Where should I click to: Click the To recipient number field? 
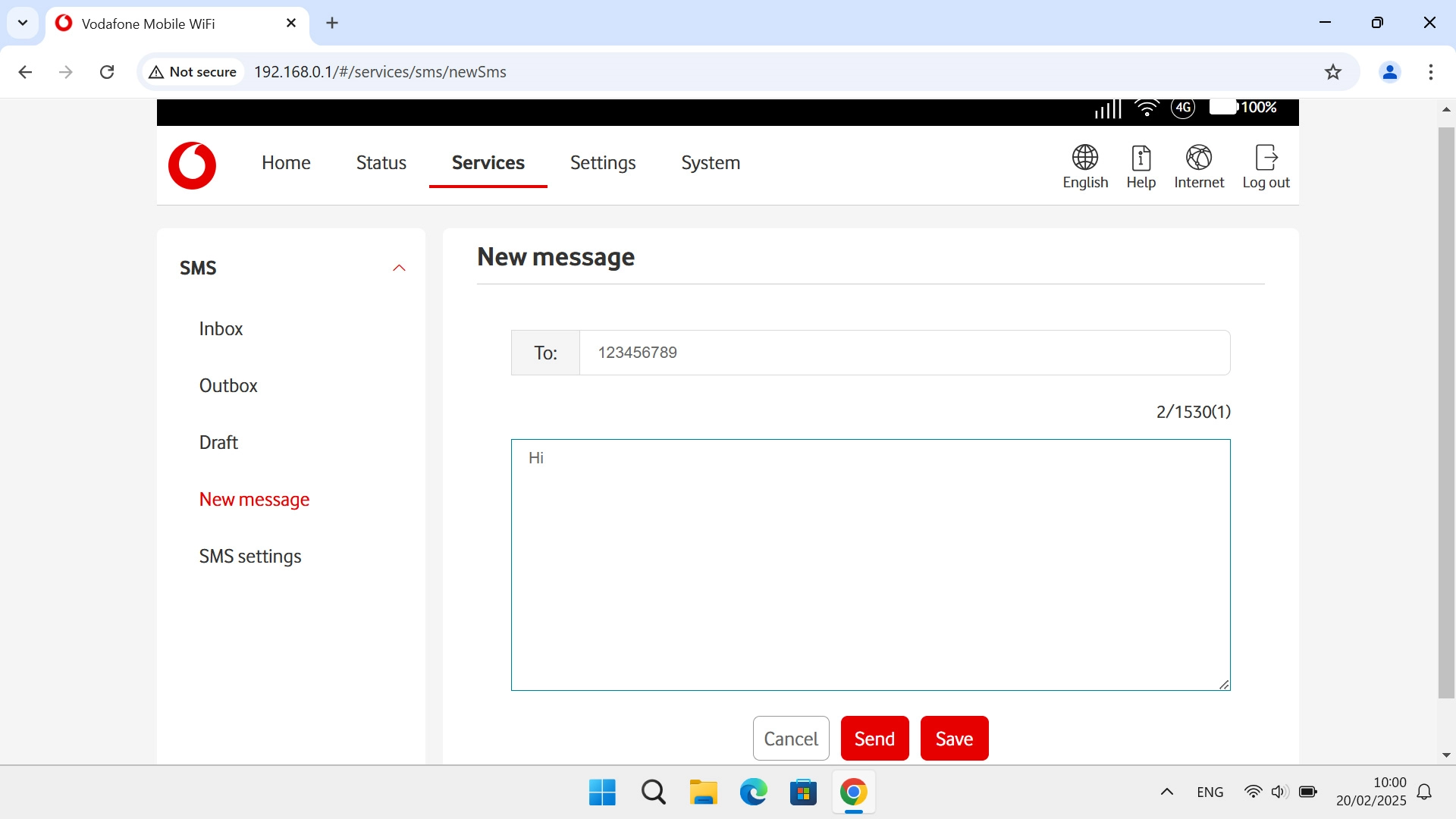pos(904,353)
